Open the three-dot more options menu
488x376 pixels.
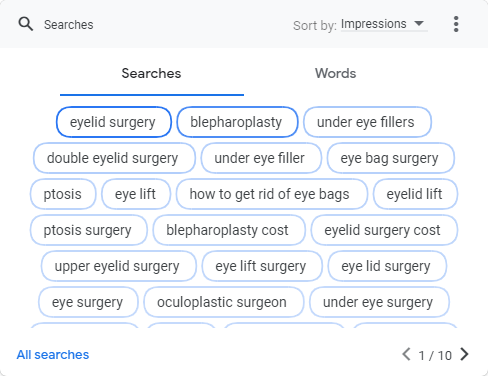coord(456,24)
